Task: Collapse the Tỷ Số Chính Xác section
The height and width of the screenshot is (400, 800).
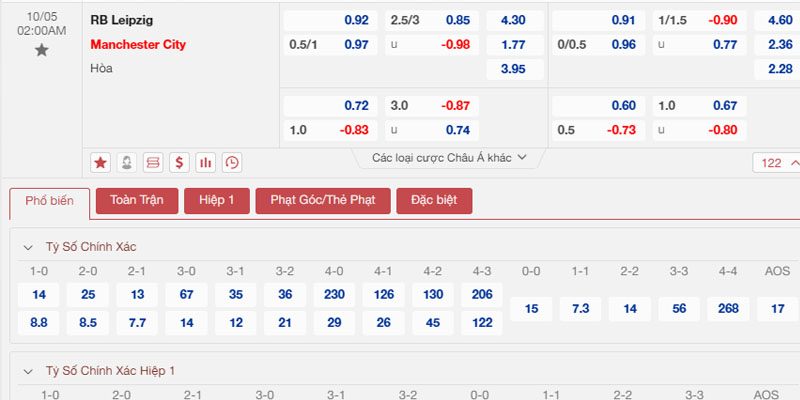Action: [x=28, y=247]
